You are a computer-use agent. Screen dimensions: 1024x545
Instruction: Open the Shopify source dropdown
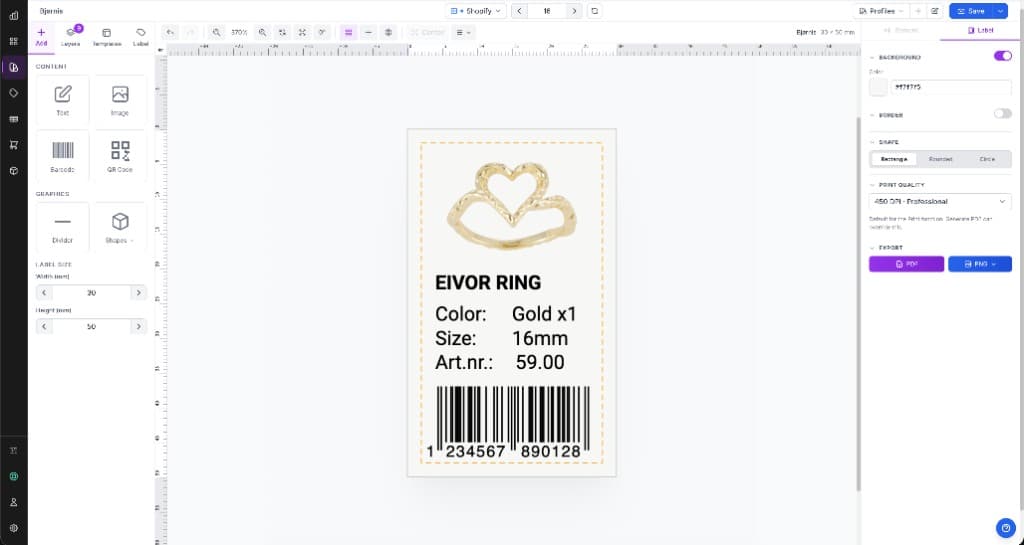(x=476, y=11)
